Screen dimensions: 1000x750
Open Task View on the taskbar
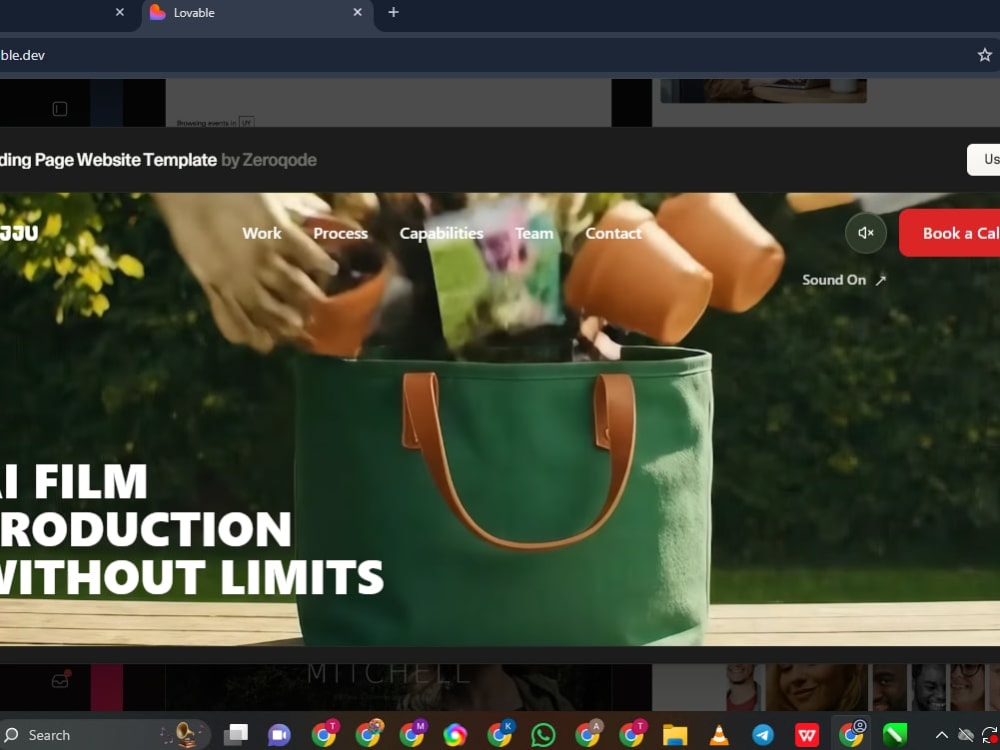[x=235, y=735]
